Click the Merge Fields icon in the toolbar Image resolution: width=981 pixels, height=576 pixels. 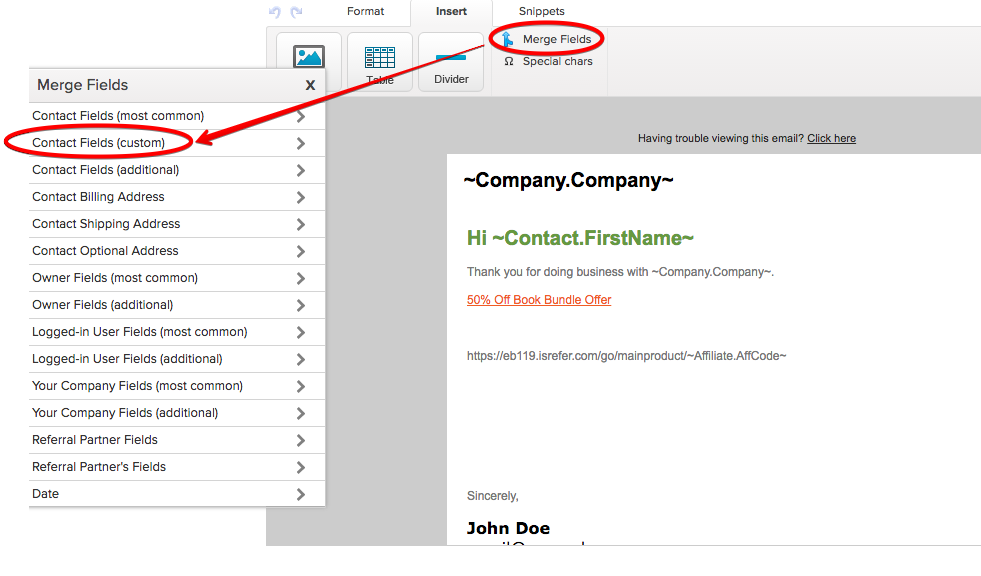(507, 39)
